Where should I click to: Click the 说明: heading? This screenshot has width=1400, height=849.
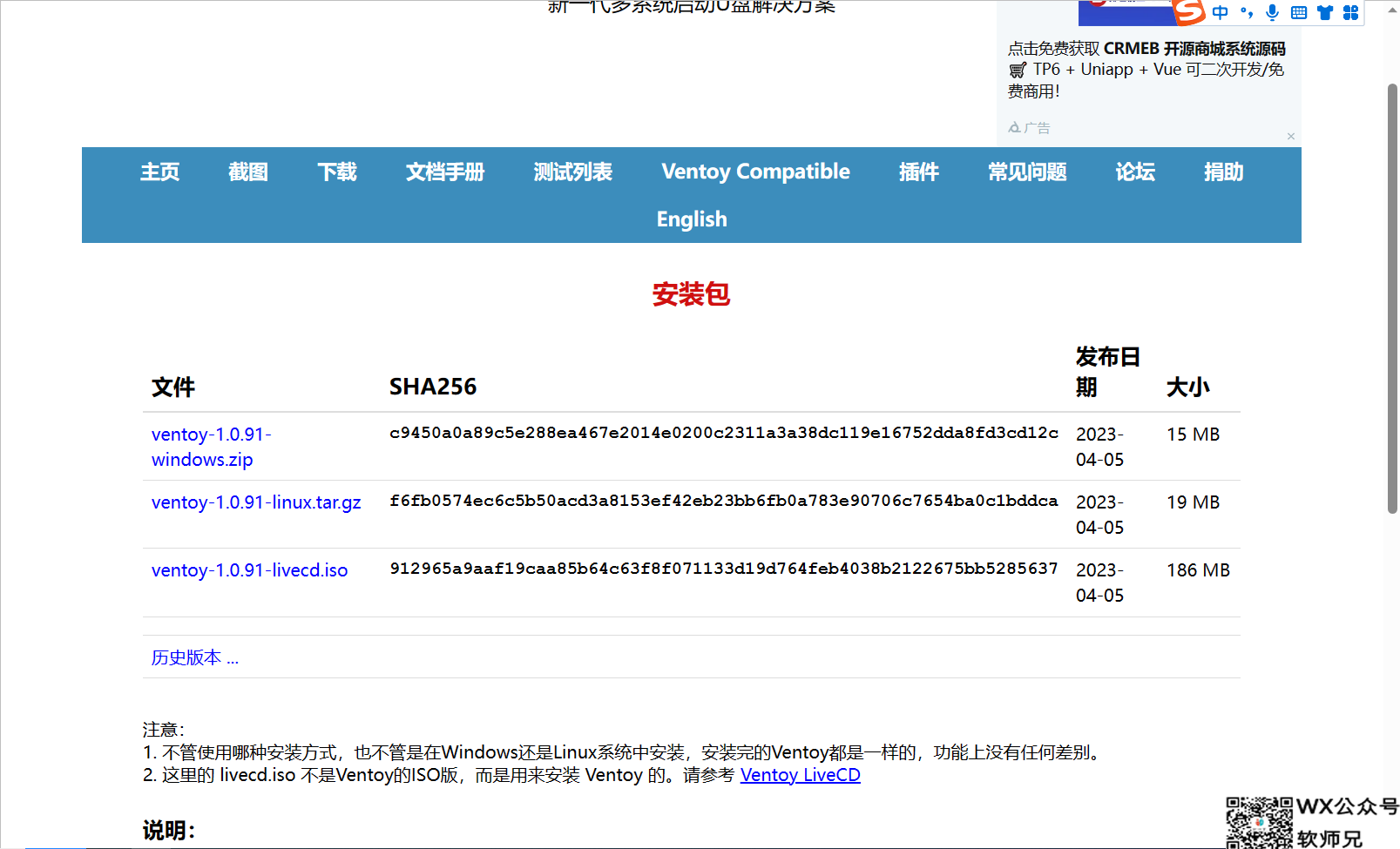click(x=169, y=831)
